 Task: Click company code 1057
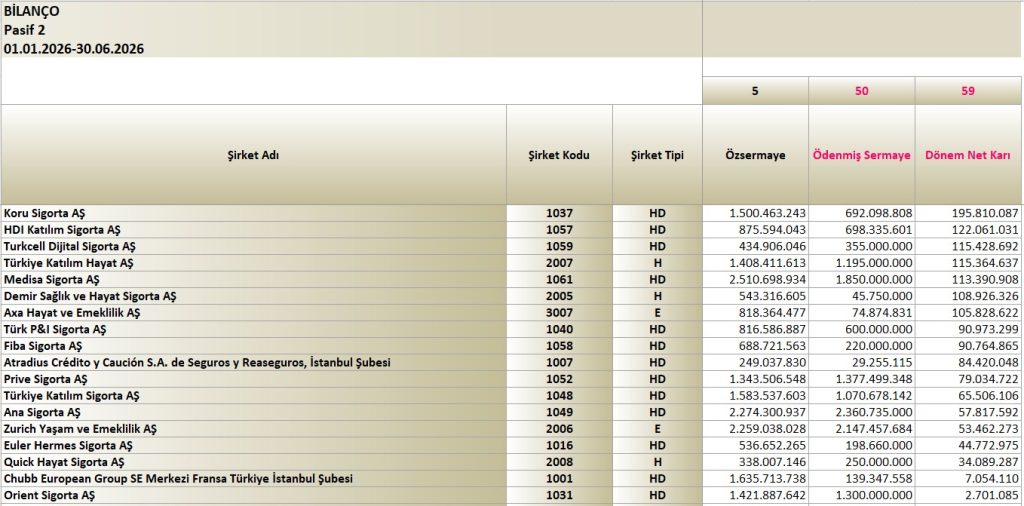(x=559, y=230)
